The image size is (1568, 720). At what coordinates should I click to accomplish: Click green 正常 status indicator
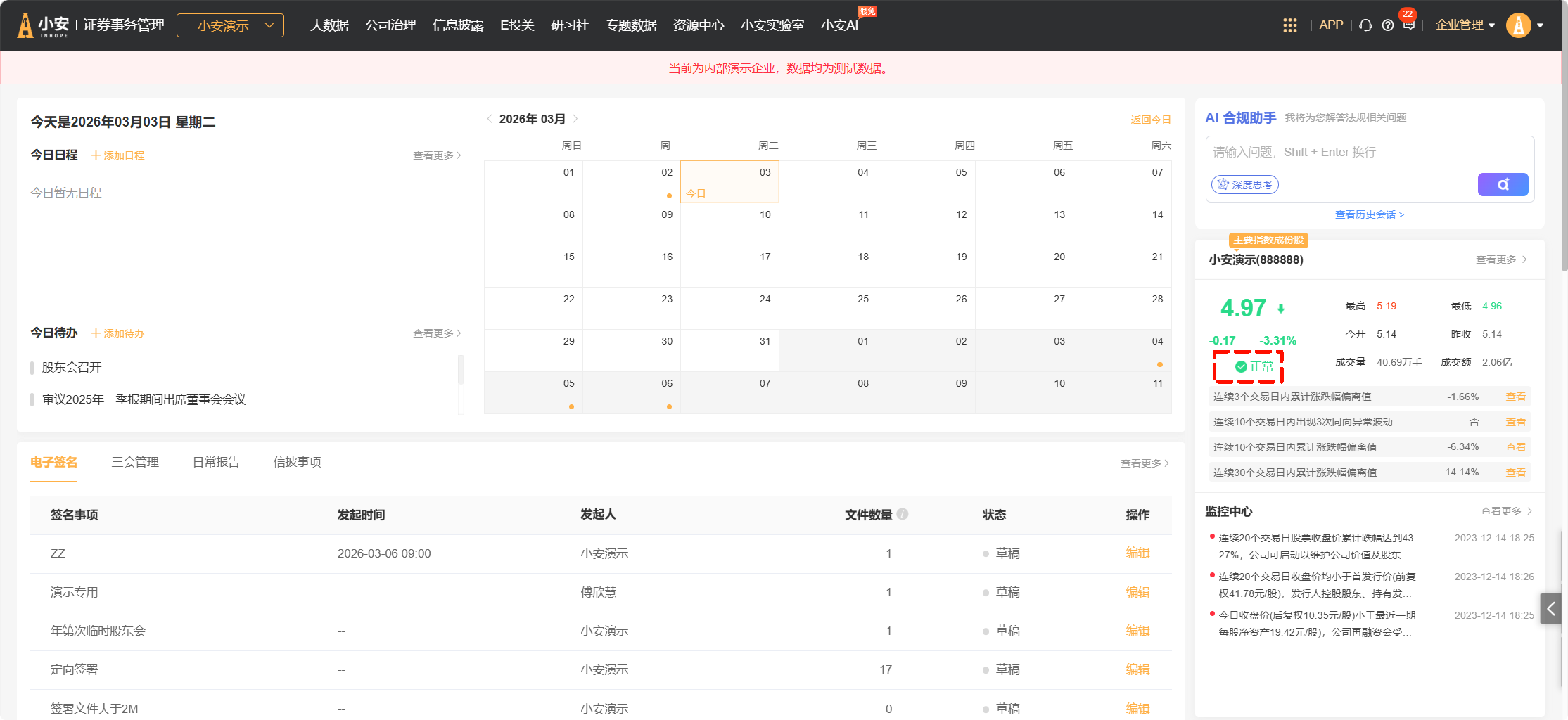(1254, 366)
